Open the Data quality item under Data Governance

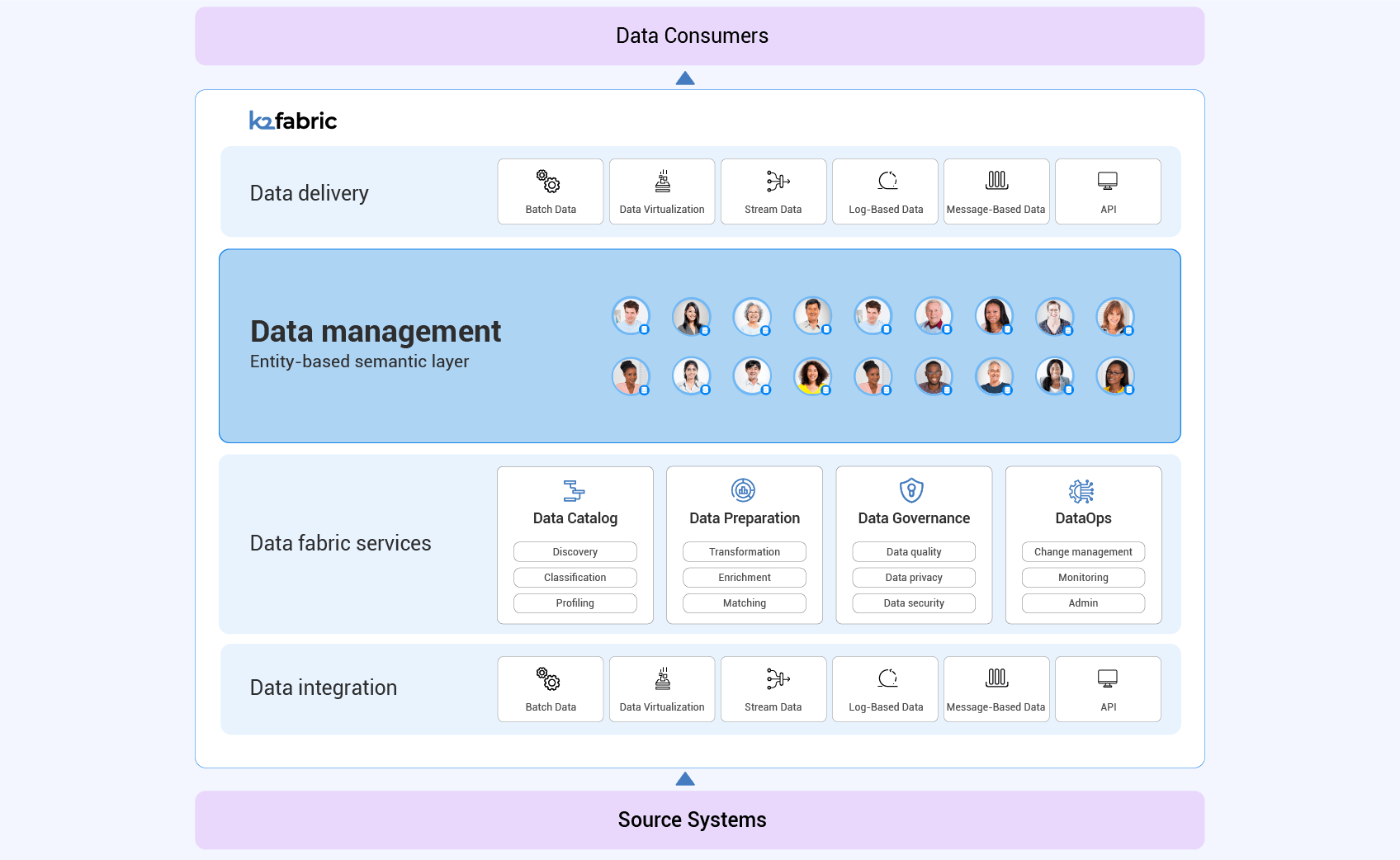pyautogui.click(x=913, y=551)
